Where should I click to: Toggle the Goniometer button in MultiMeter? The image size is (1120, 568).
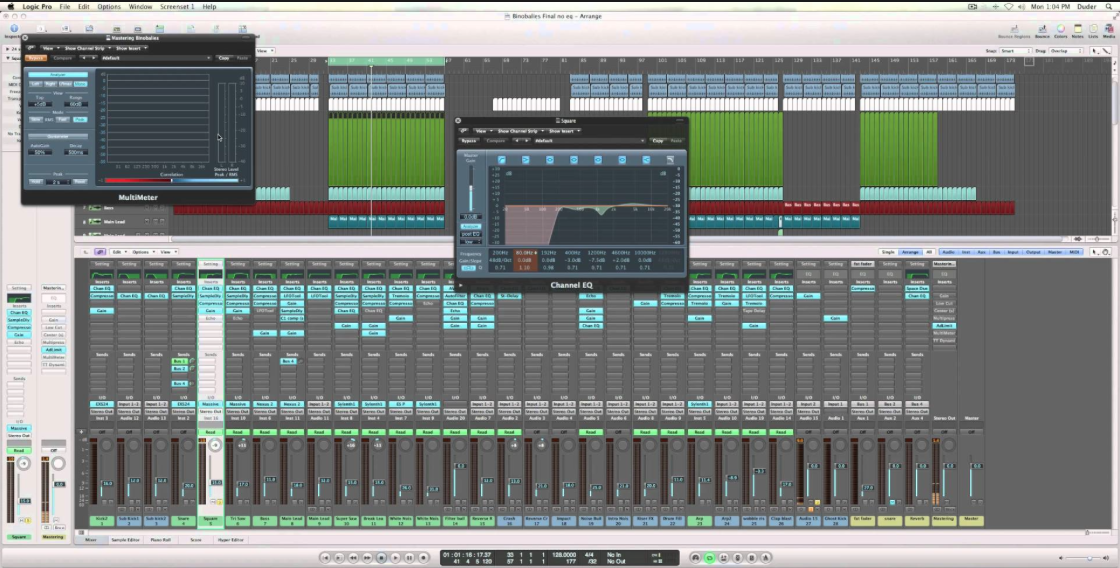(58, 136)
